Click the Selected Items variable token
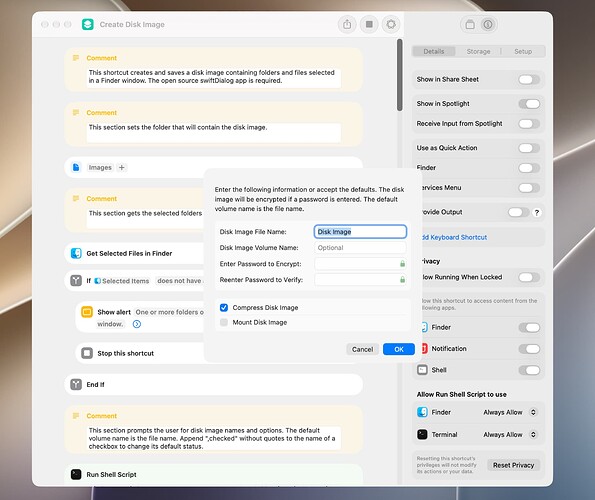Image resolution: width=595 pixels, height=500 pixels. pyautogui.click(x=122, y=281)
